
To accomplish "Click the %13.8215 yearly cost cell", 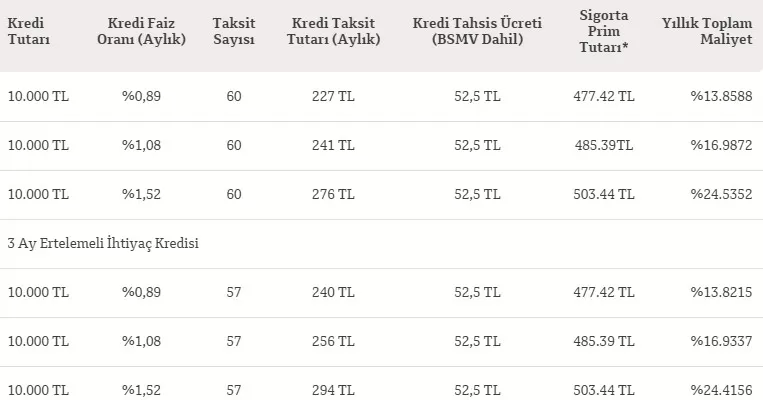I will pos(720,293).
